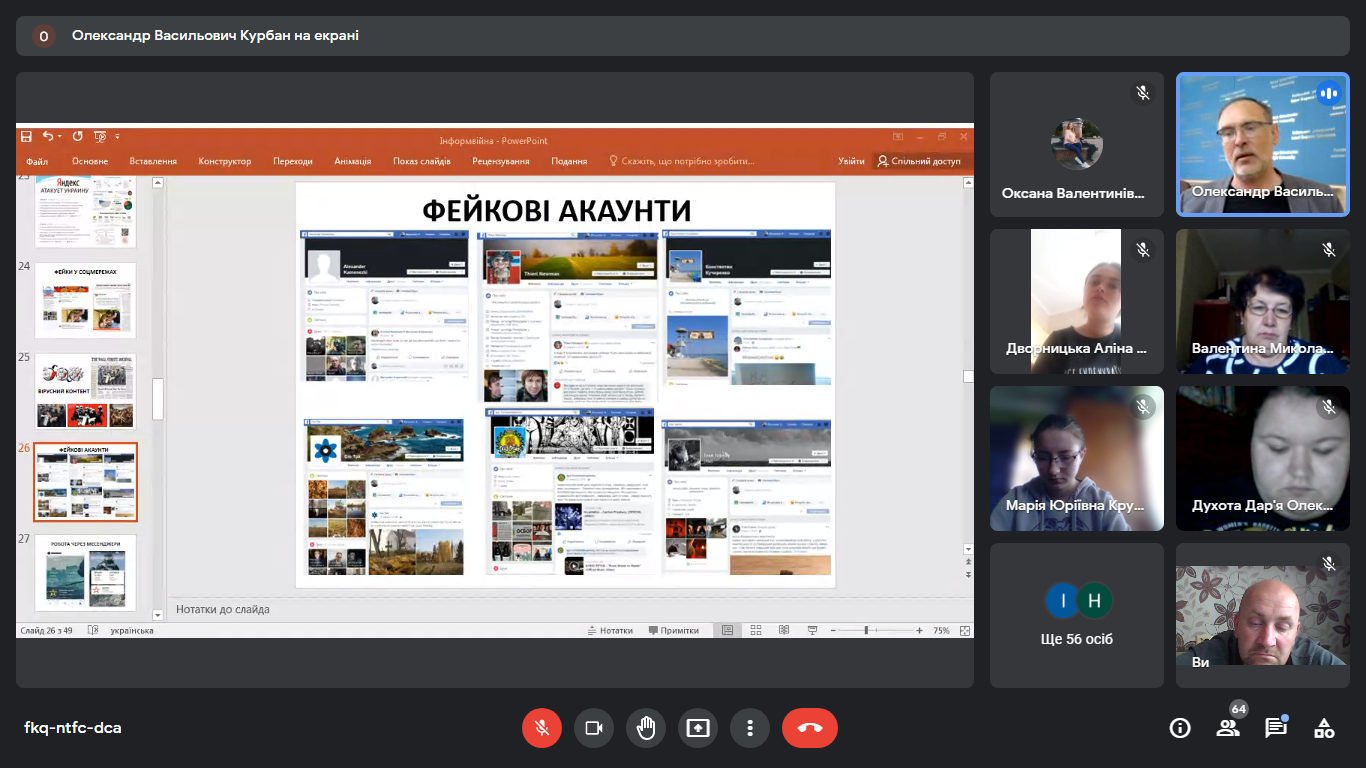
Task: Switch to Slide Sorter view icon
Action: pos(755,630)
